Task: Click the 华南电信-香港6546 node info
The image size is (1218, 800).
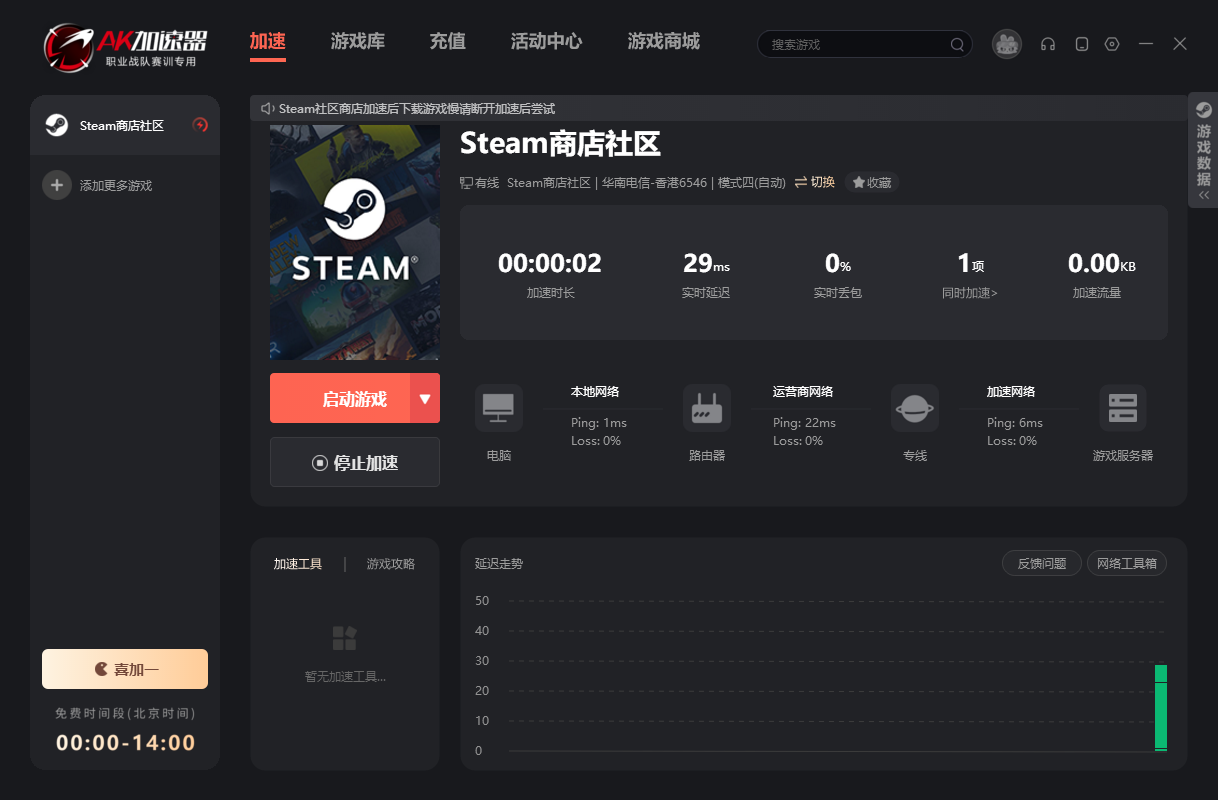Action: [654, 183]
